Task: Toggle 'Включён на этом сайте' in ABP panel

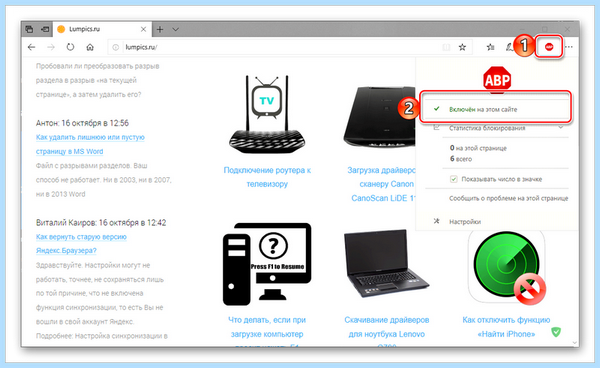Action: (496, 109)
